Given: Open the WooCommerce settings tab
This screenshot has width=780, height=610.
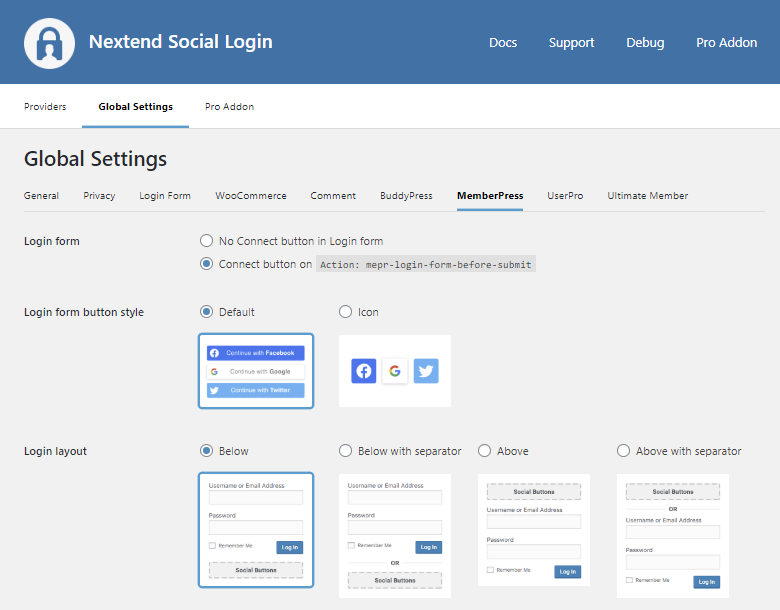Looking at the screenshot, I should click(x=251, y=196).
